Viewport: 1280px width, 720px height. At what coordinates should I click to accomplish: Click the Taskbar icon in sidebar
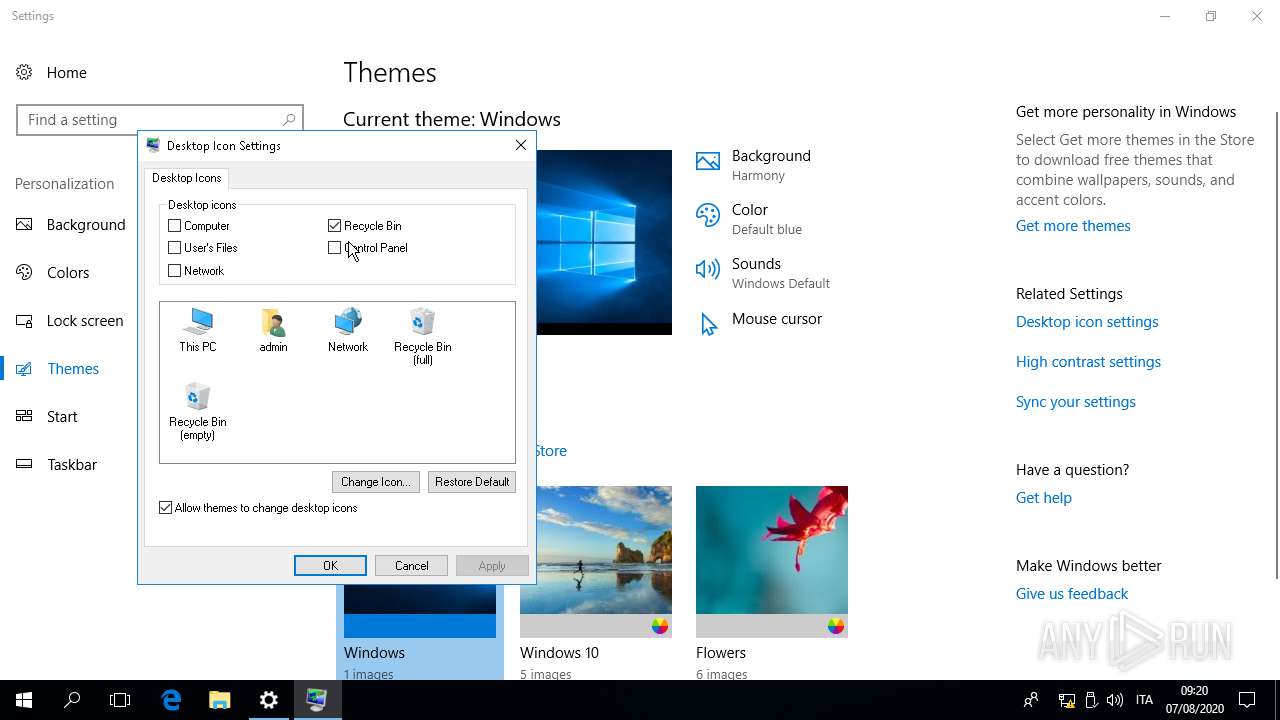24,464
